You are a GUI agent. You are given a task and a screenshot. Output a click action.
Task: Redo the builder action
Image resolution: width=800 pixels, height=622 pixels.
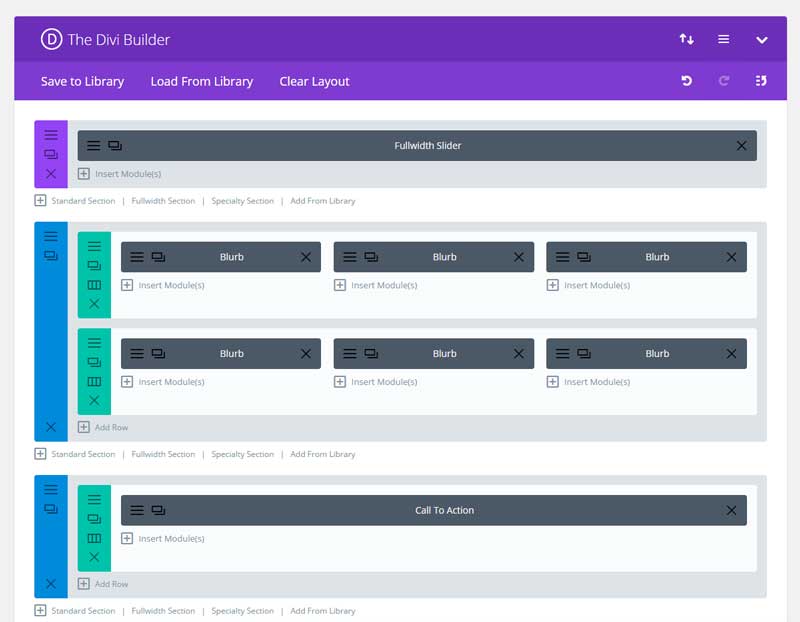[x=723, y=81]
